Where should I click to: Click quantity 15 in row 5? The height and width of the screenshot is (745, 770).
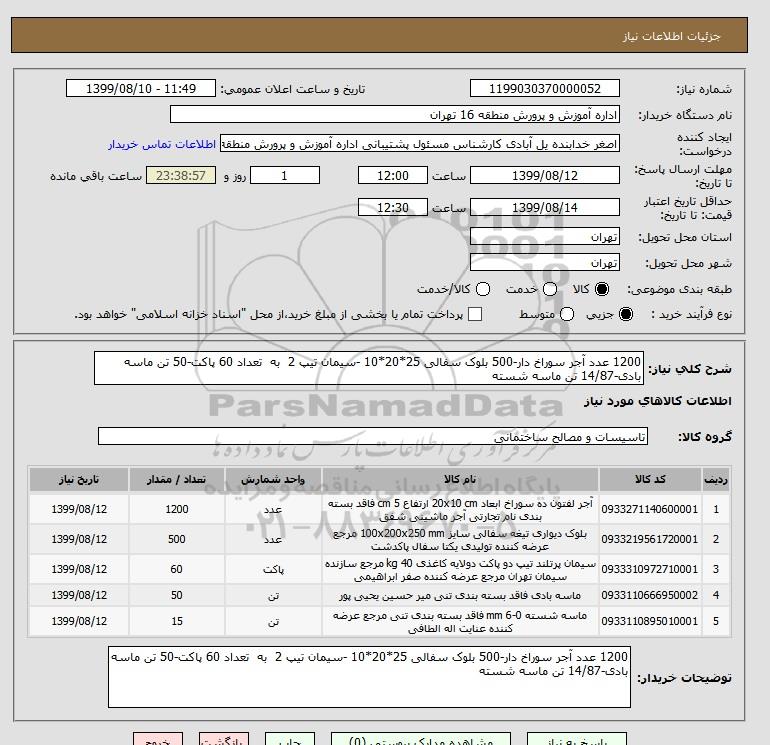[x=177, y=621]
